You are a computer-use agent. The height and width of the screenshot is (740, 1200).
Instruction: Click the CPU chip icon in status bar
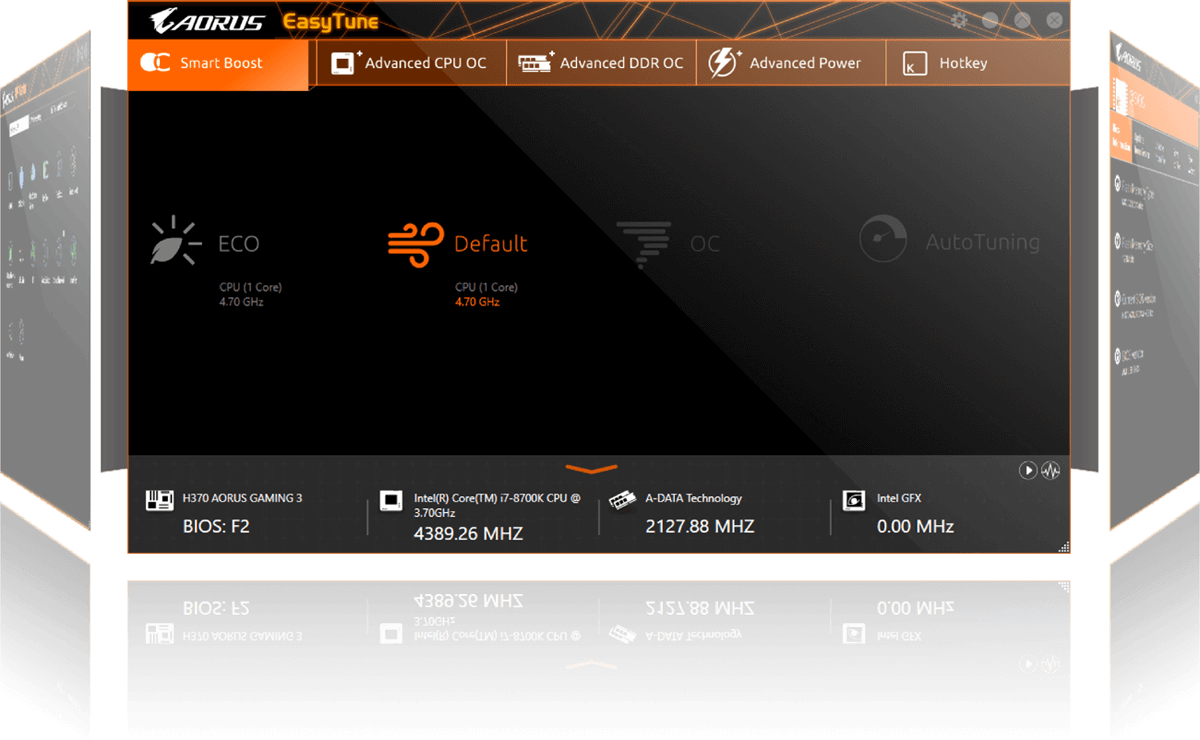click(391, 501)
